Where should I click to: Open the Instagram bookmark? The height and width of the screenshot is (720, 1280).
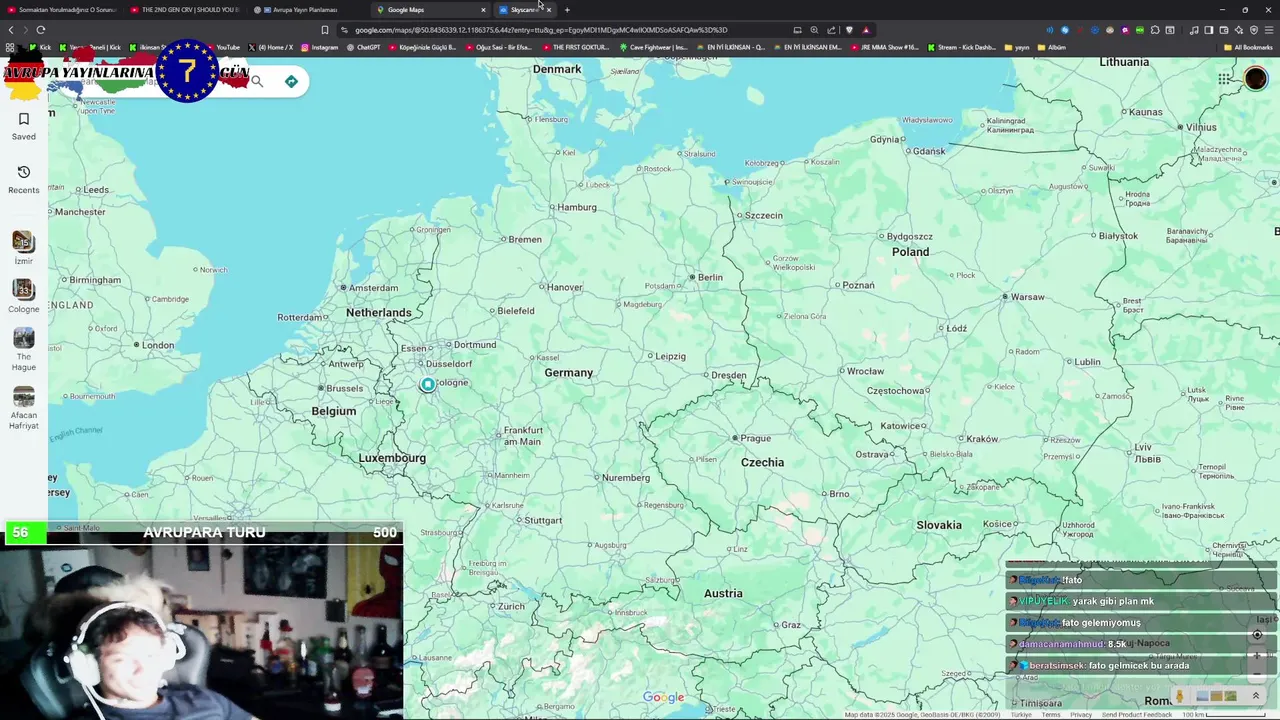[x=319, y=47]
